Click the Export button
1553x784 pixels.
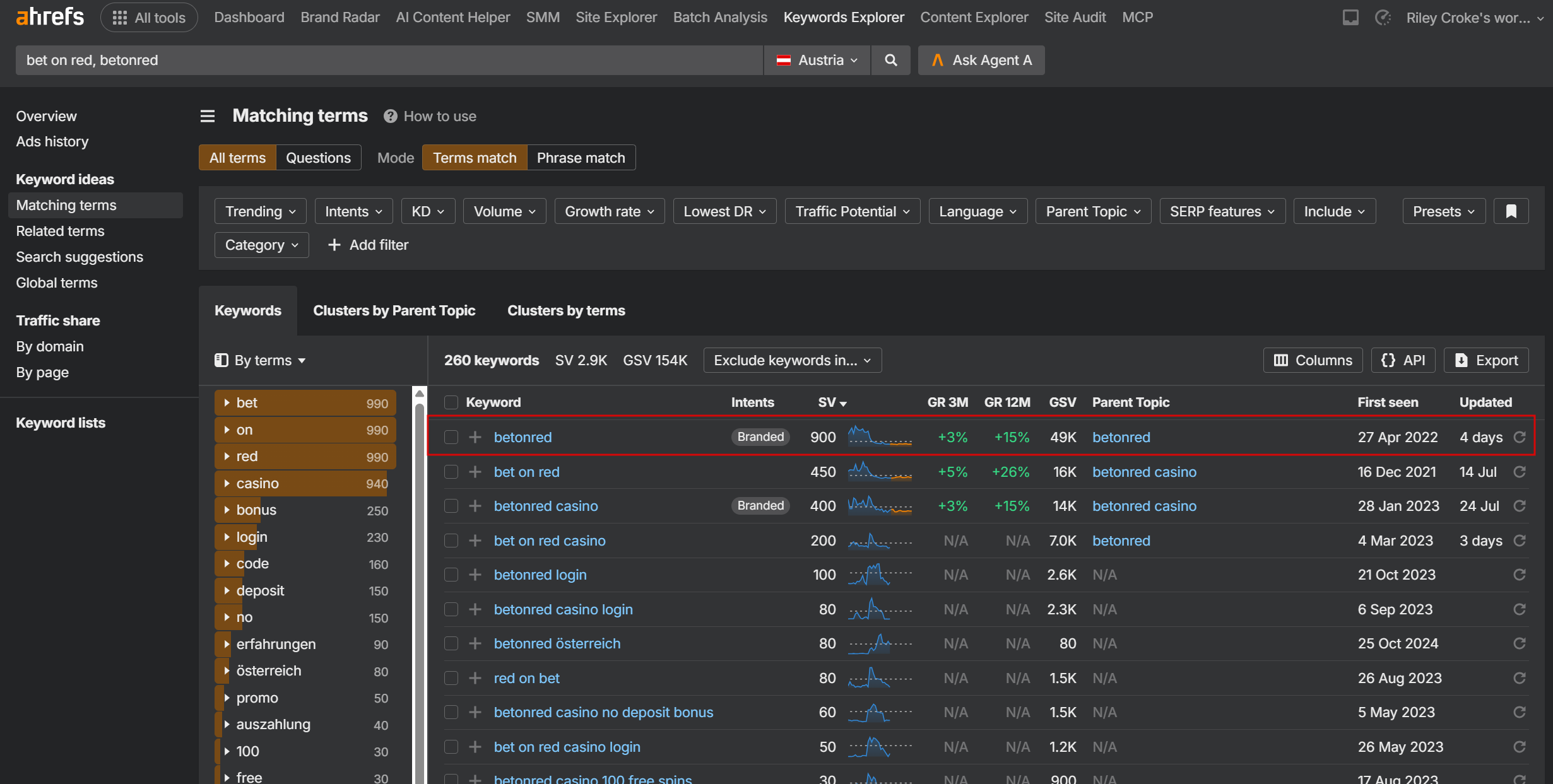tap(1486, 360)
